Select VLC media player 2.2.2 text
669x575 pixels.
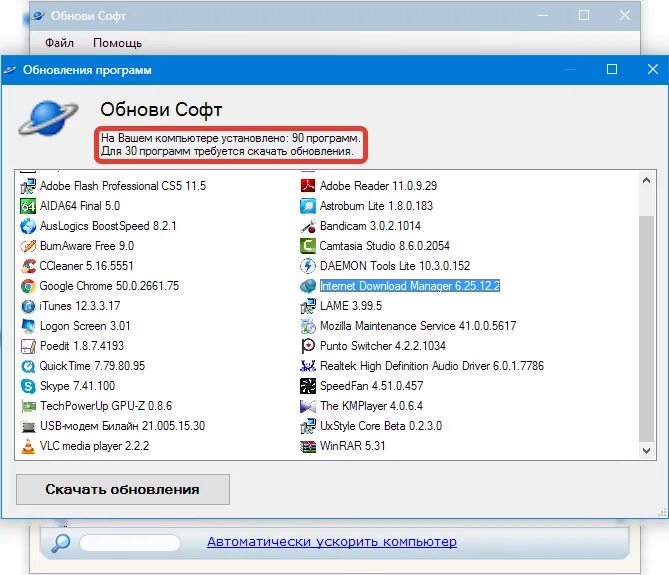(x=95, y=446)
